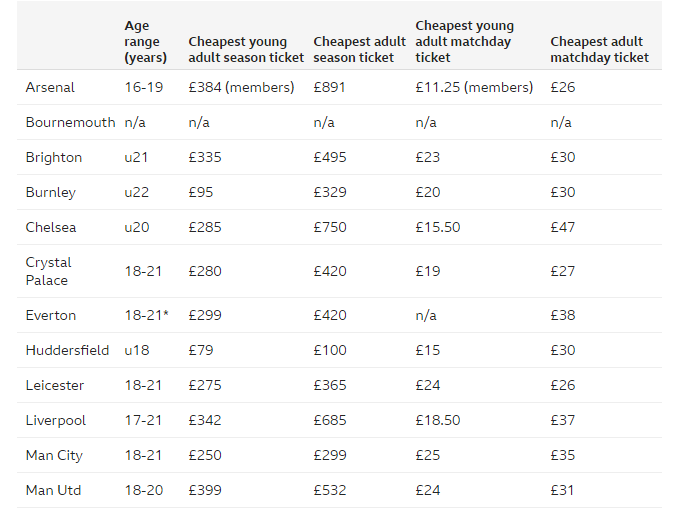Click the 'Age range (years)' column header
695x512 pixels.
(x=146, y=41)
